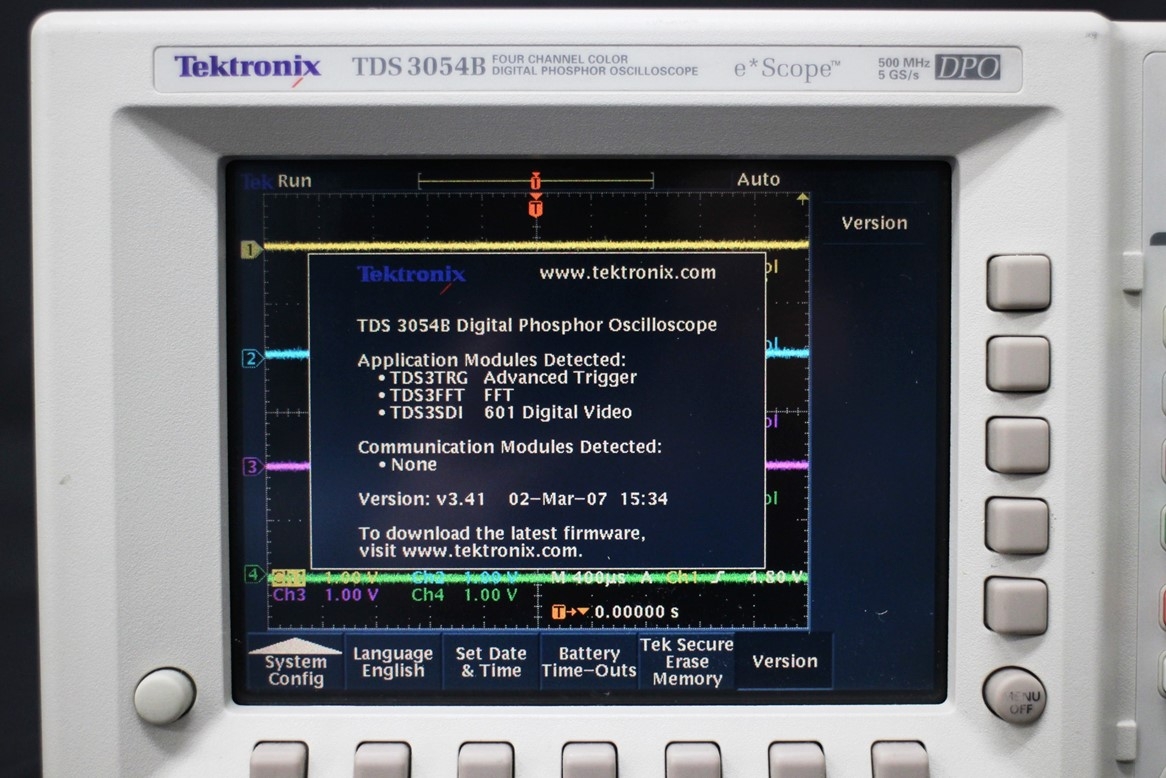1166x778 pixels.
Task: Push the round power button beside screen
Action: click(164, 695)
